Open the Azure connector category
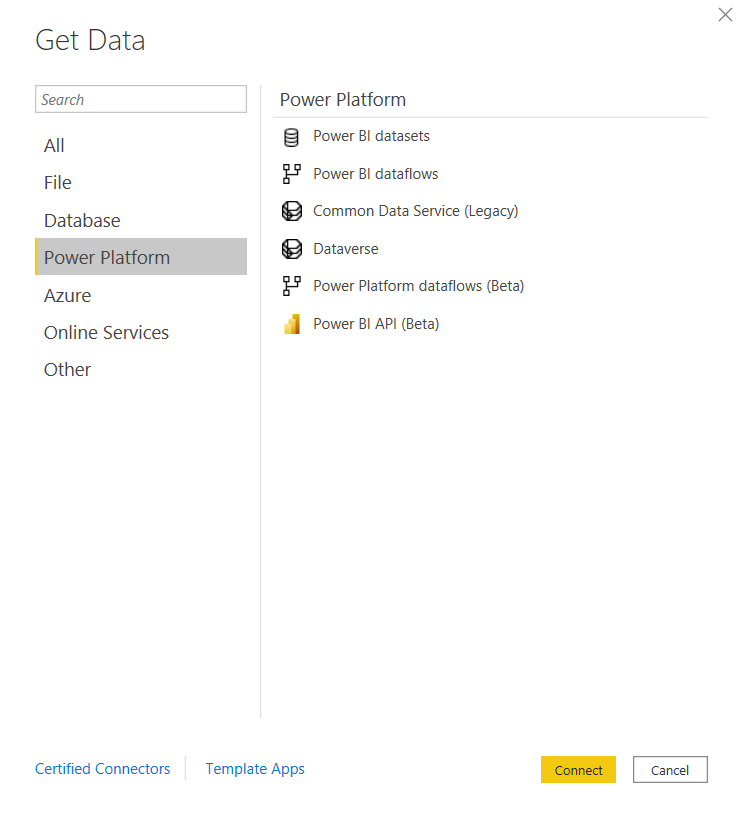The height and width of the screenshot is (821, 743). [x=67, y=295]
